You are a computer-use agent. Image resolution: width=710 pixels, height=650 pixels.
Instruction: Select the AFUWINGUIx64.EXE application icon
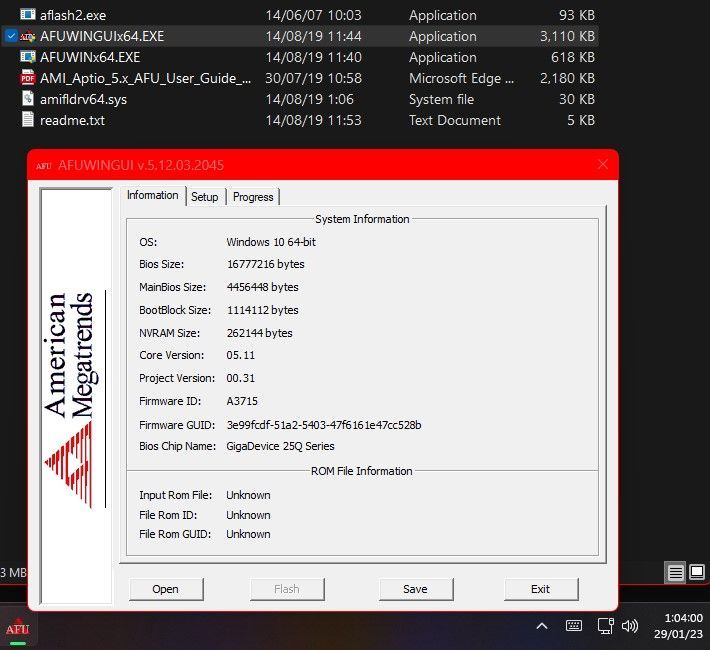pos(28,36)
